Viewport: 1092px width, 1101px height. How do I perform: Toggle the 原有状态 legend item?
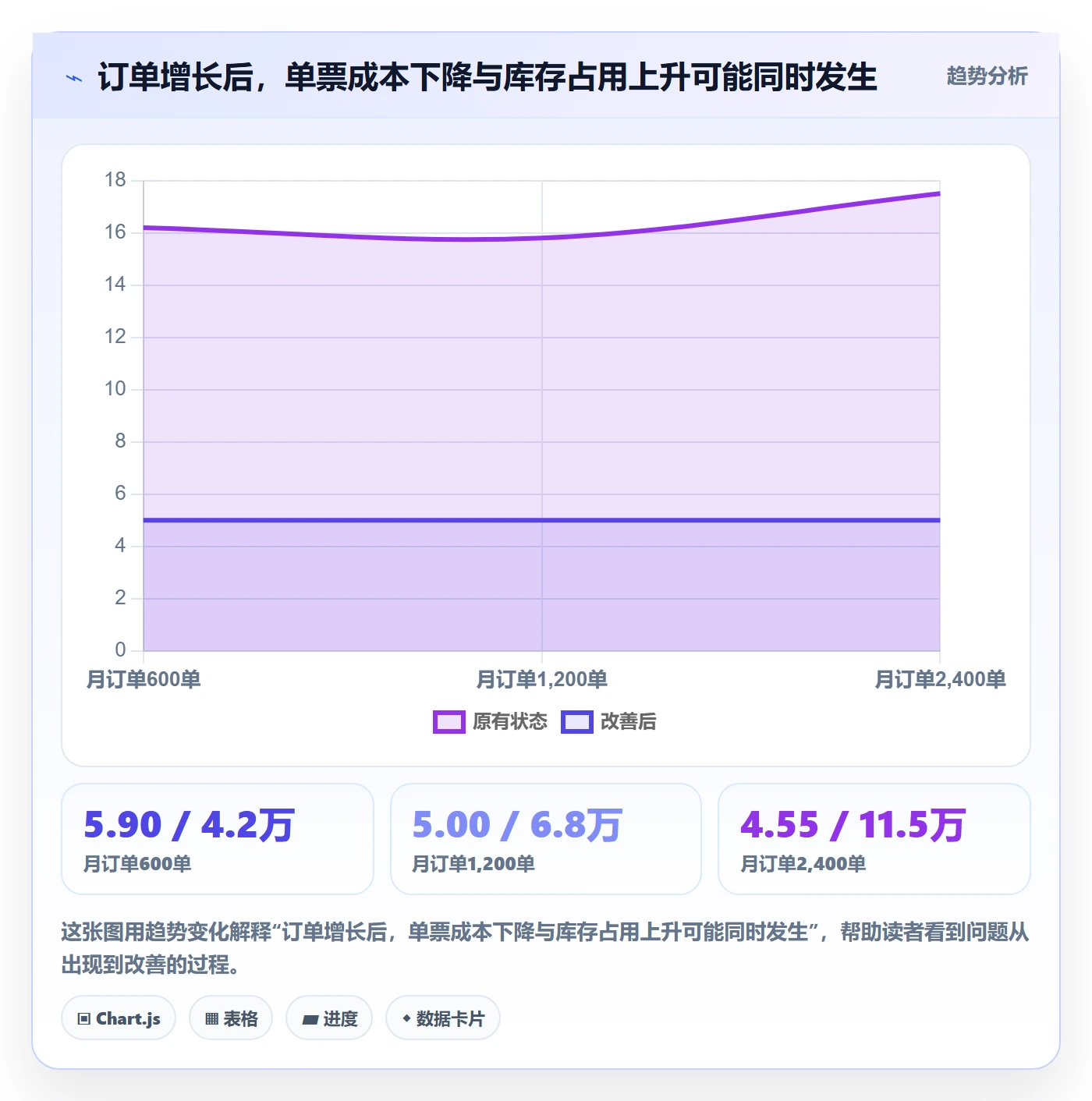(491, 721)
